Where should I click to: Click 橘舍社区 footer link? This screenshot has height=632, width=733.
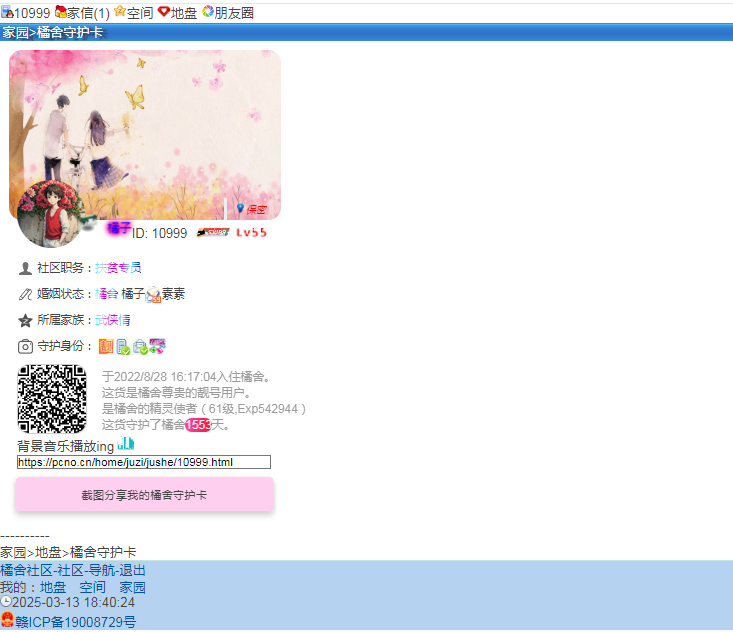pyautogui.click(x=27, y=570)
